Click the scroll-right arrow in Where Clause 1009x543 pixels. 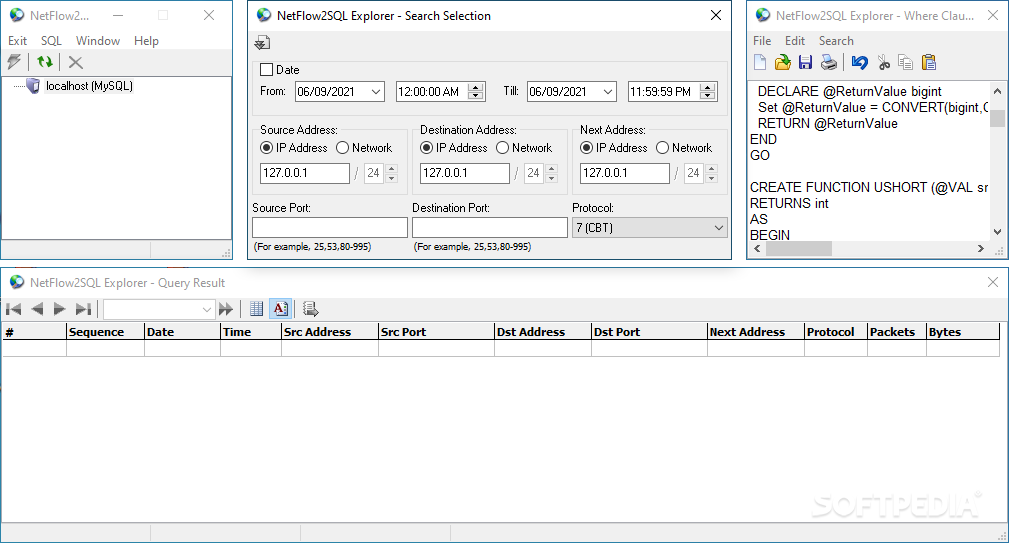click(981, 248)
